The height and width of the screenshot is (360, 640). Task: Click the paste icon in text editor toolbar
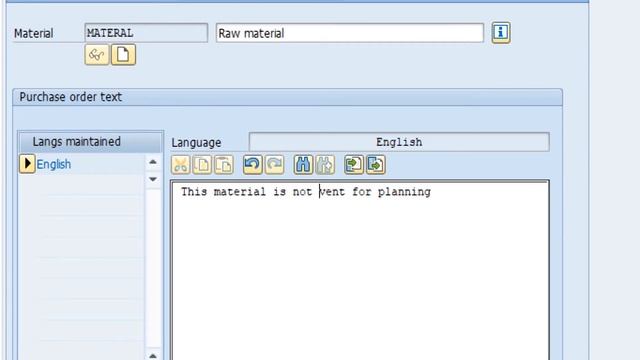point(224,165)
